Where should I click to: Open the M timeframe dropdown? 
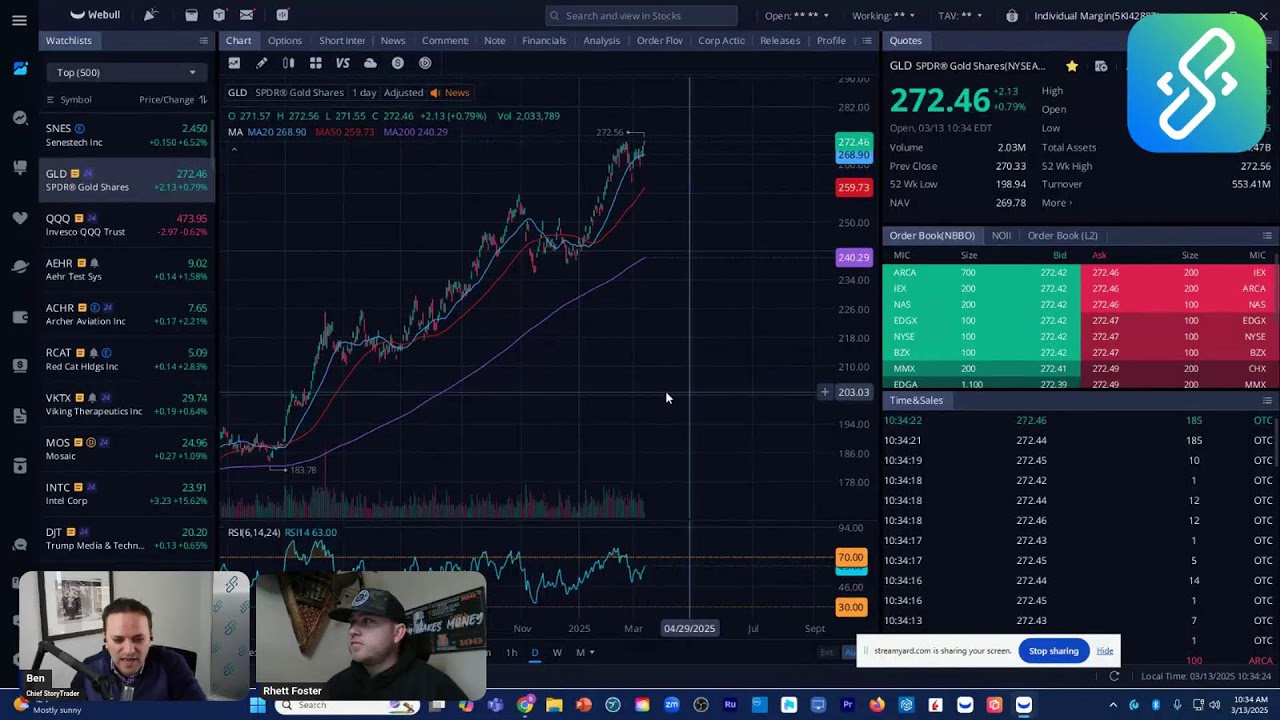point(585,653)
